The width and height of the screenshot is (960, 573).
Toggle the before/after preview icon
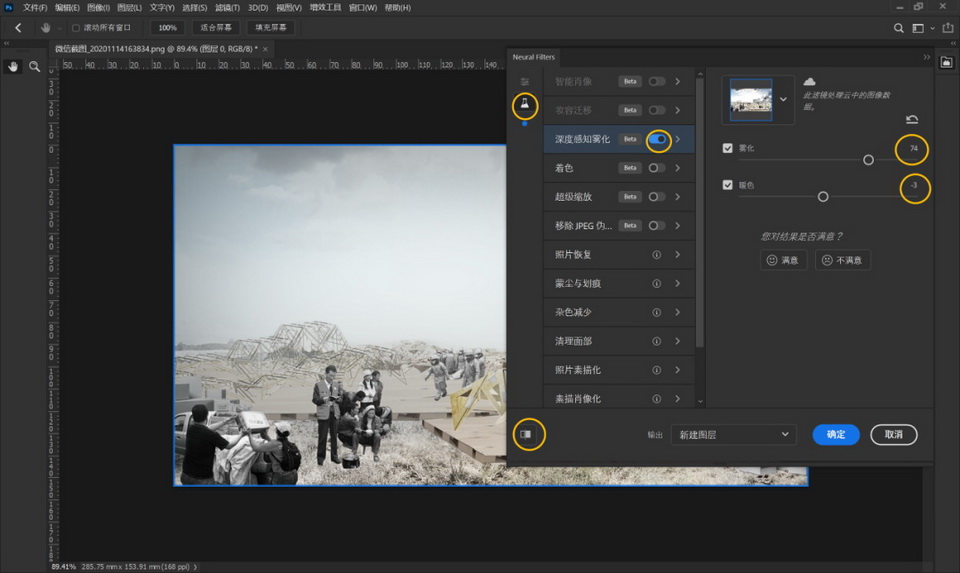(527, 434)
